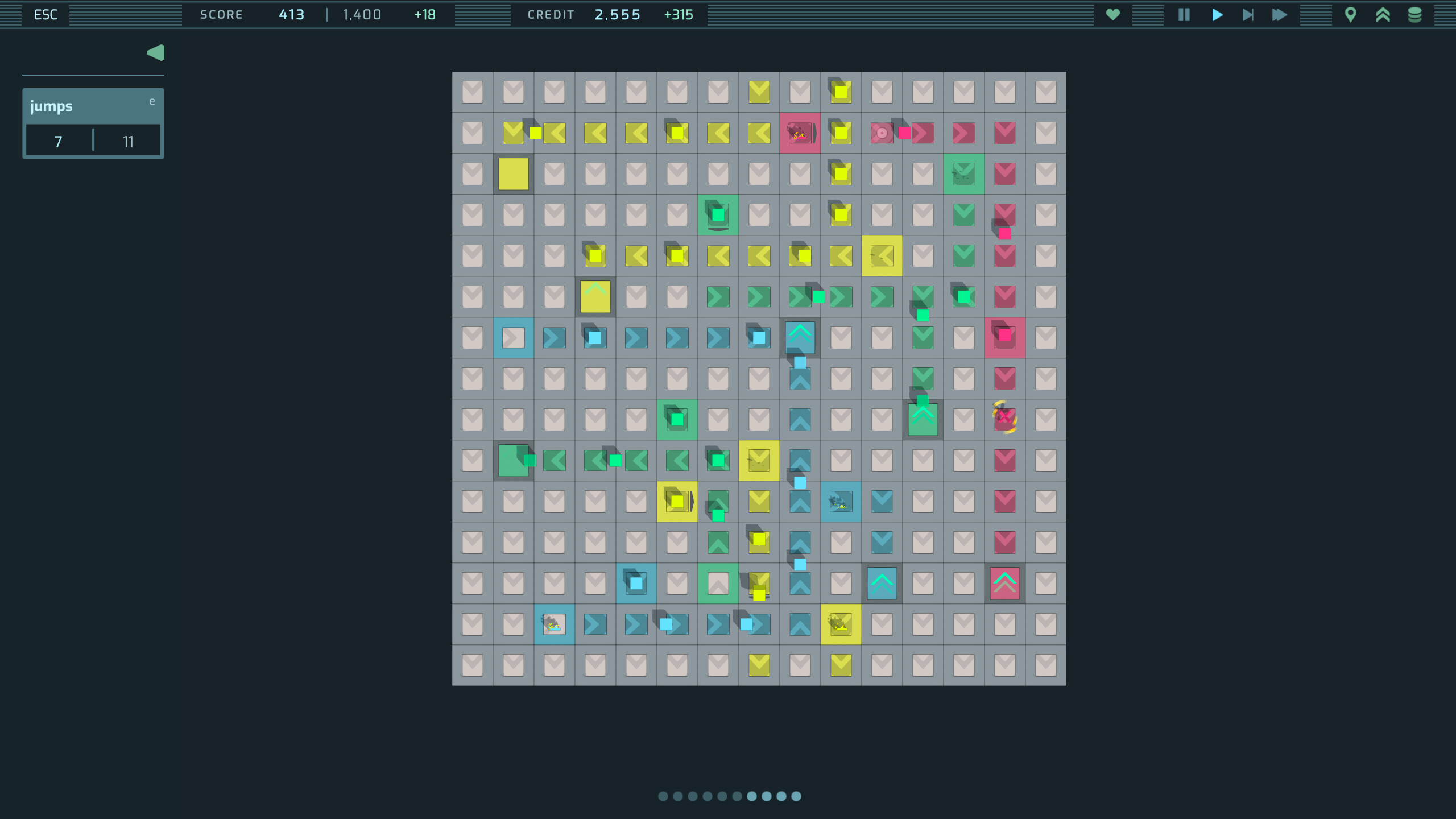Click the red explosion tile on the board
Image resolution: width=1456 pixels, height=819 pixels.
pyautogui.click(x=801, y=134)
